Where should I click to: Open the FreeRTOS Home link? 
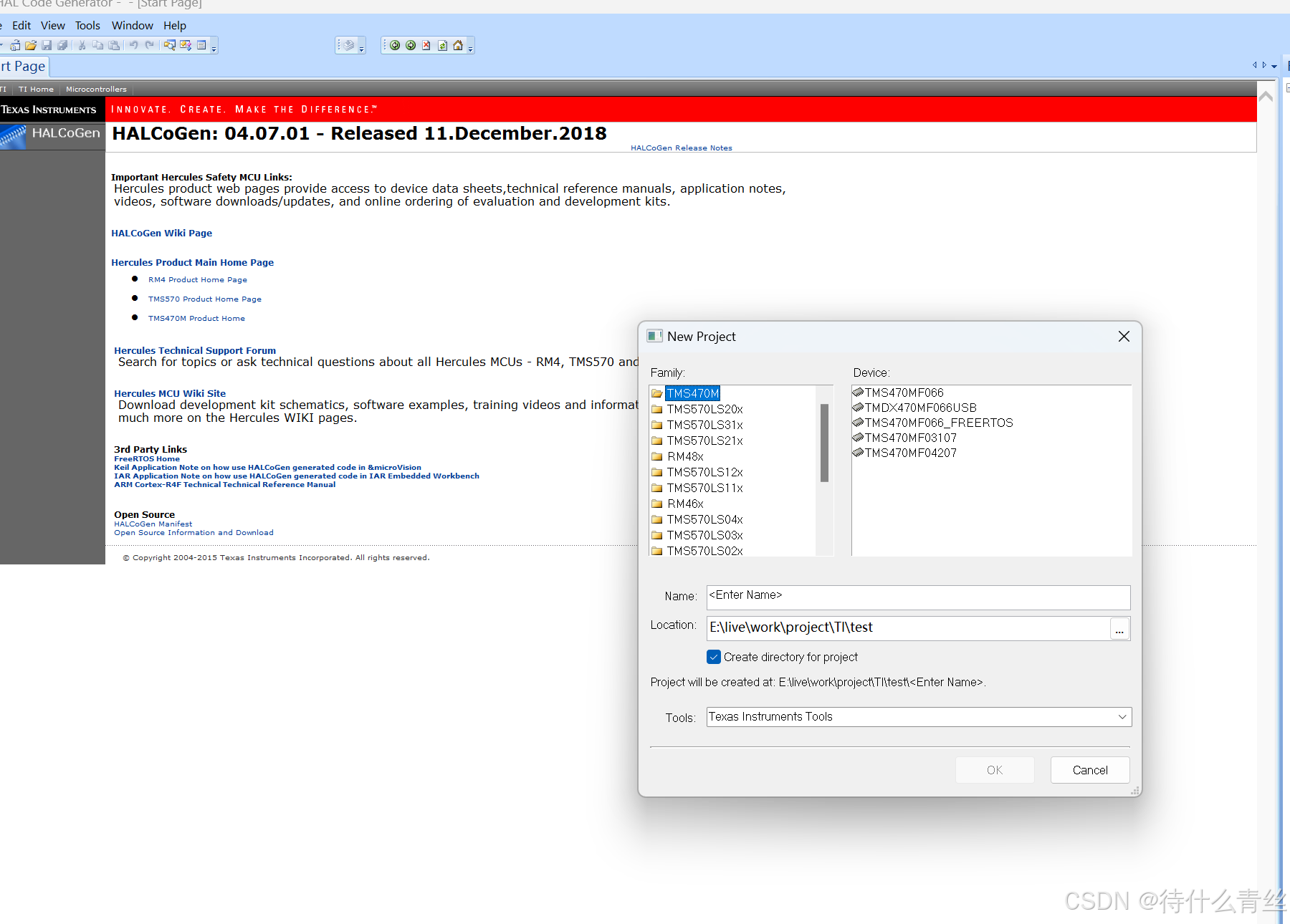point(147,458)
